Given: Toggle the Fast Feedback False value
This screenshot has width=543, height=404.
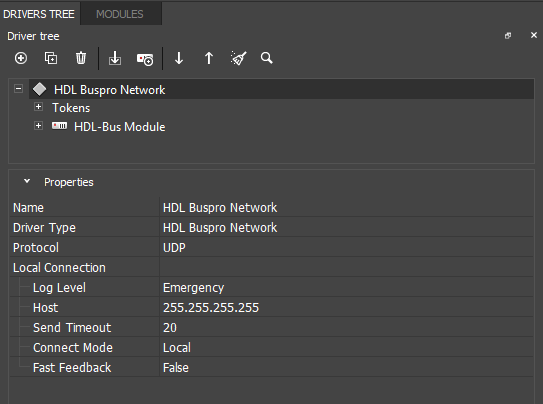Looking at the screenshot, I should (x=346, y=367).
